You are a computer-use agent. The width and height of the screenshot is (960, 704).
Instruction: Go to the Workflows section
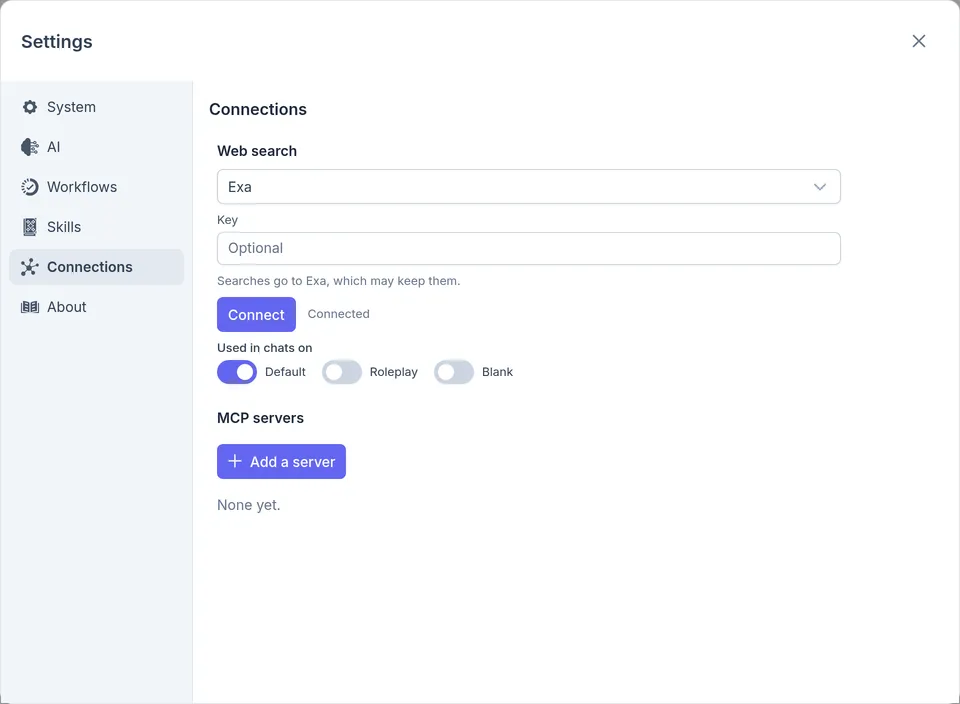tap(97, 187)
